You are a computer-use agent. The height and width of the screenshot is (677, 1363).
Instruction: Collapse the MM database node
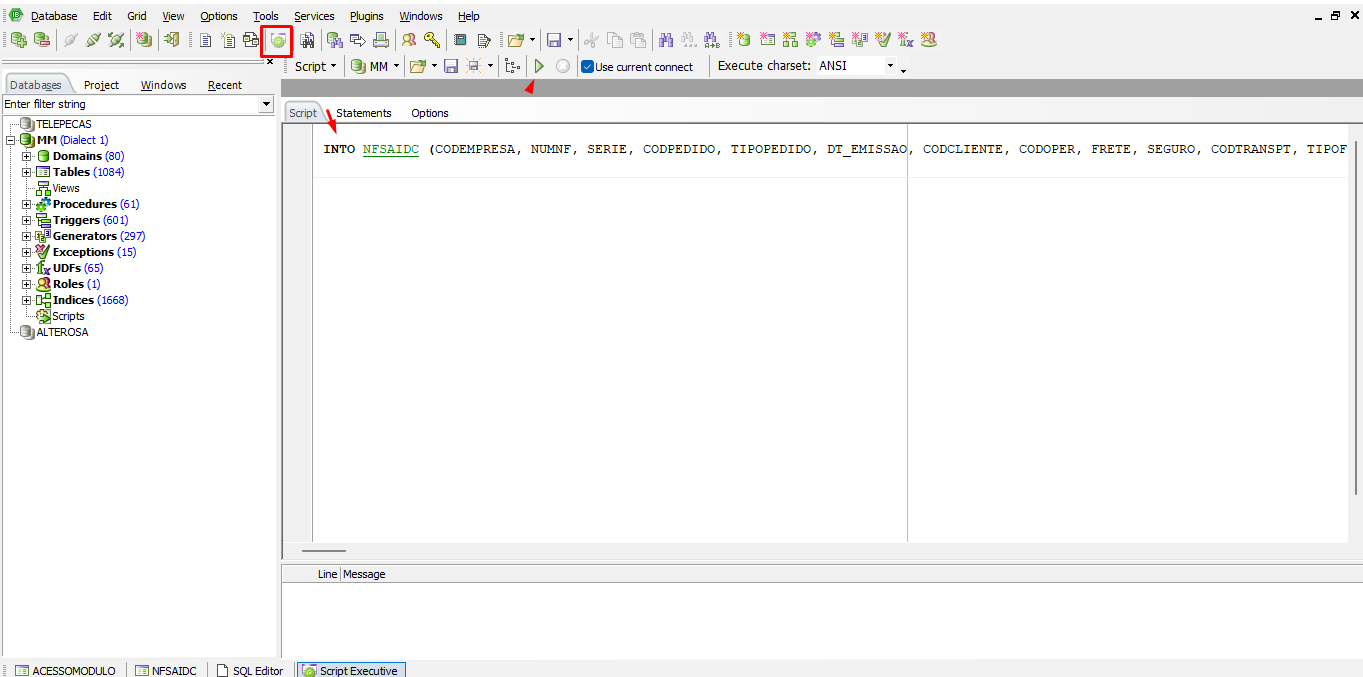[11, 140]
